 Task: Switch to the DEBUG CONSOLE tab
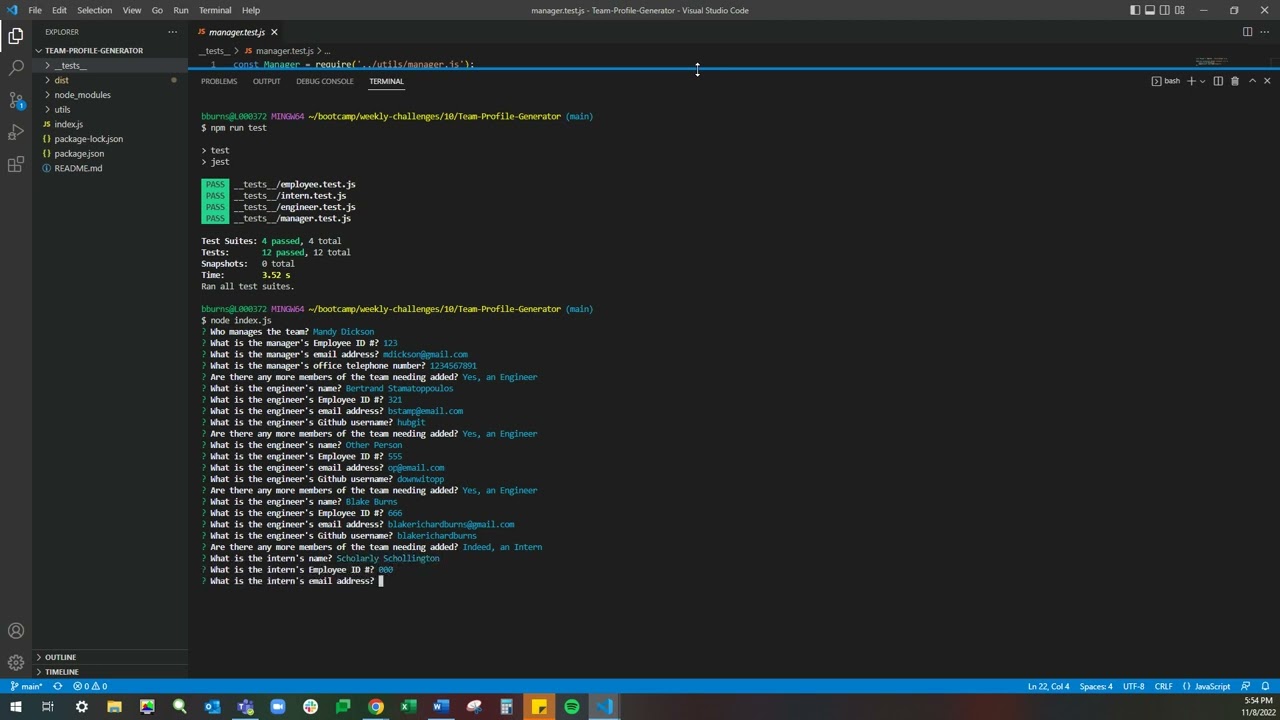(x=324, y=81)
